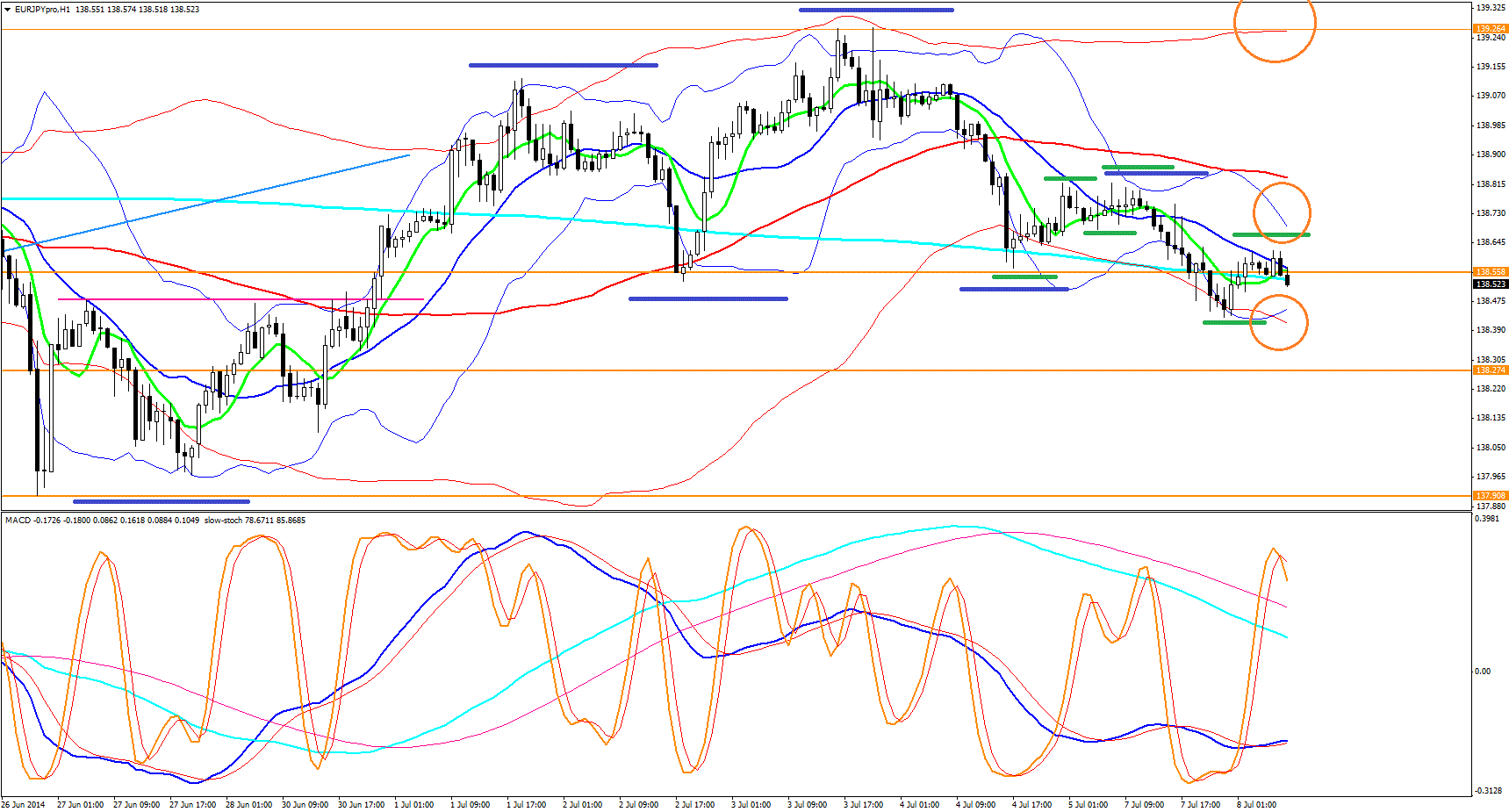Select the magenta horizontal line on chart
Image resolution: width=1509 pixels, height=812 pixels.
pos(237,299)
